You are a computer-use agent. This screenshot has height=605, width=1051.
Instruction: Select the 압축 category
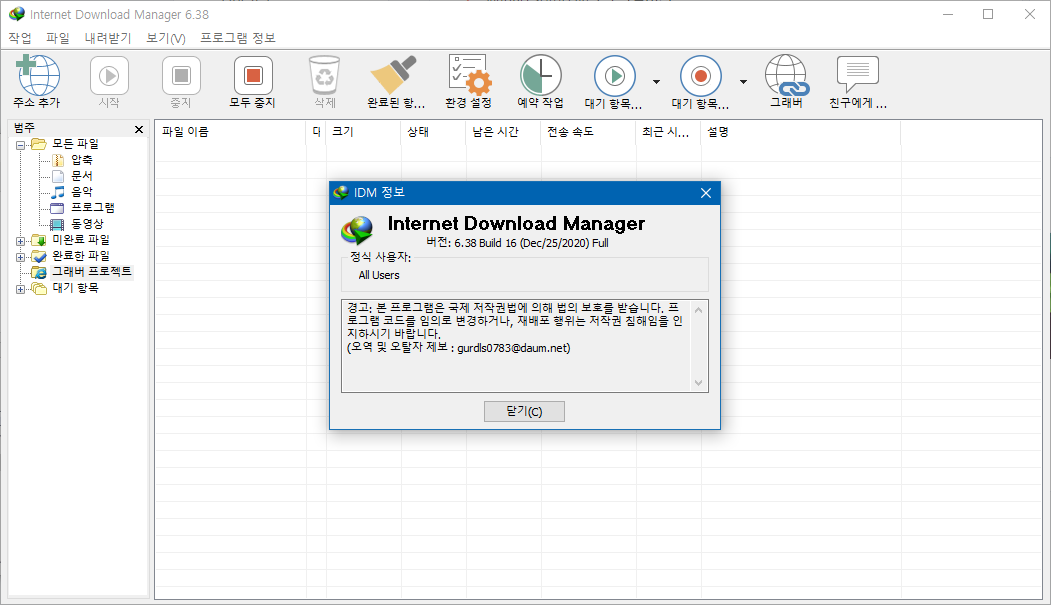(82, 159)
